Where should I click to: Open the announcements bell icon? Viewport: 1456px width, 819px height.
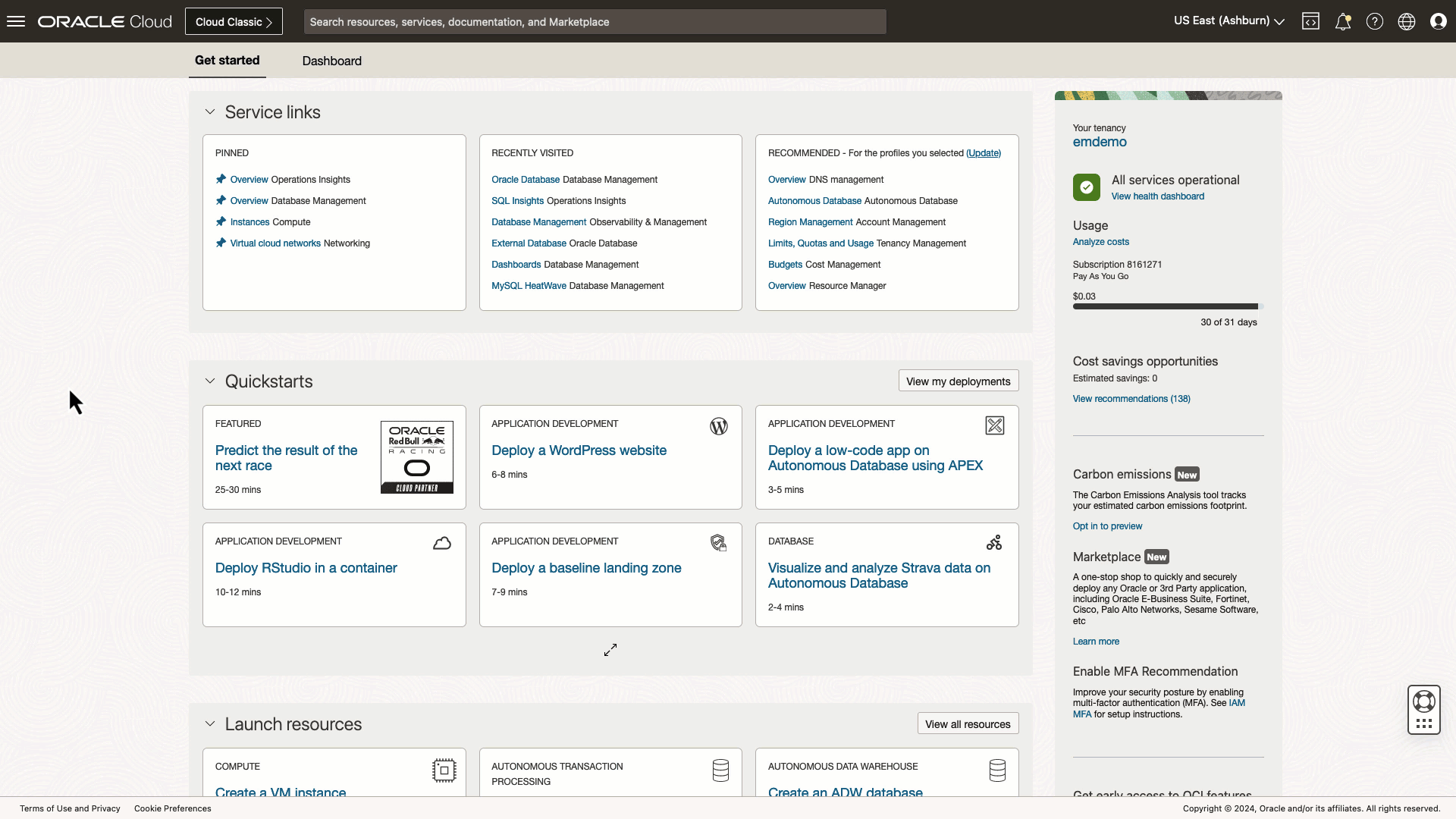[x=1342, y=21]
